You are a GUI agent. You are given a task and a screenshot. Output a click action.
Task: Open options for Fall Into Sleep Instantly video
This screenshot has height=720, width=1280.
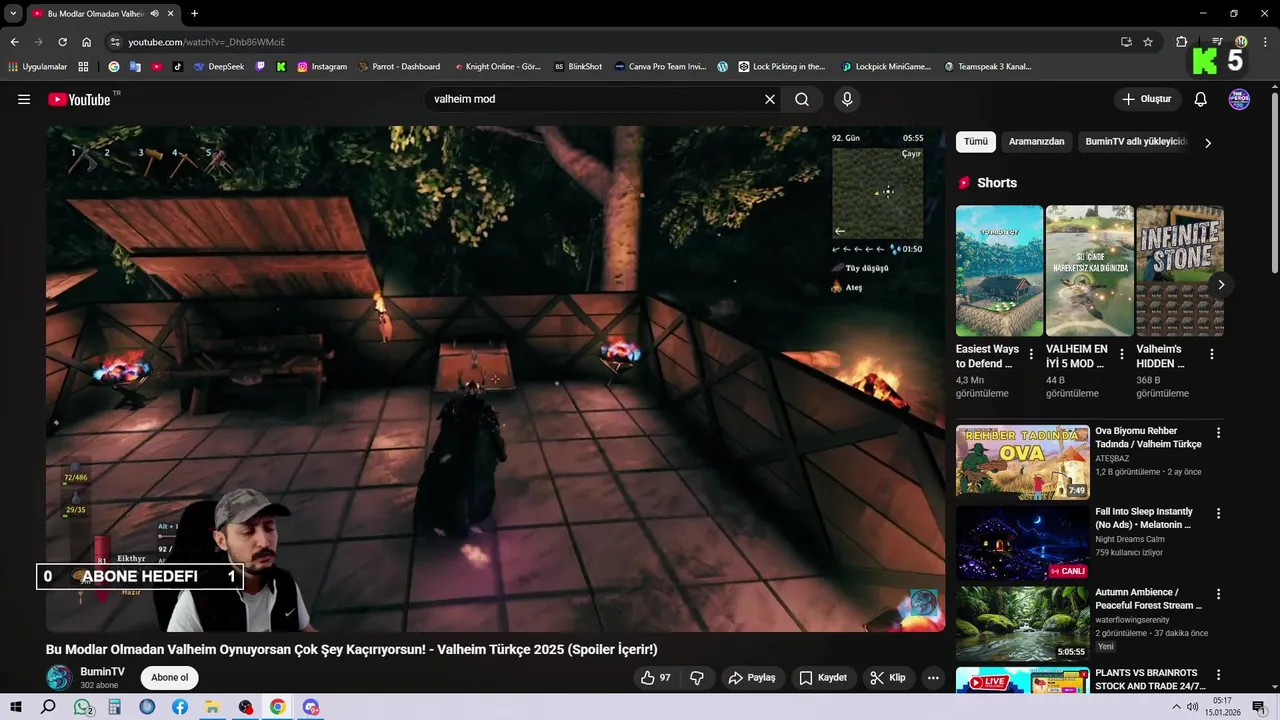(x=1218, y=513)
